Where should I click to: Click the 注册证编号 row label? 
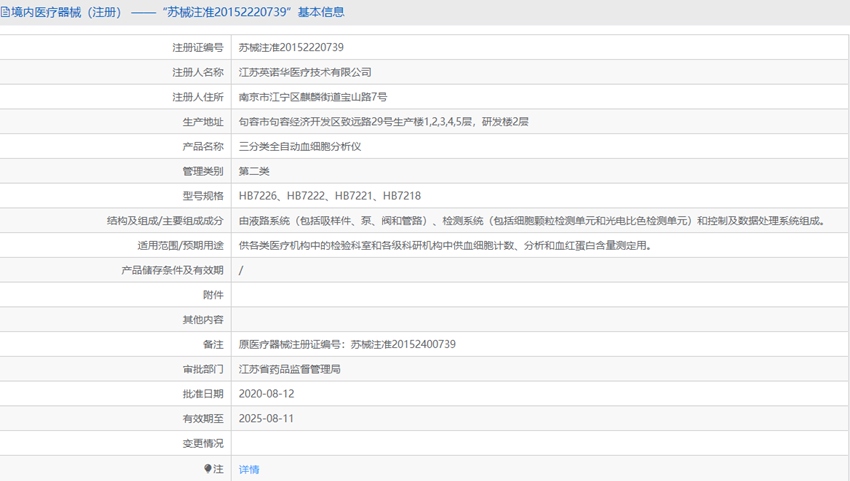pos(198,48)
